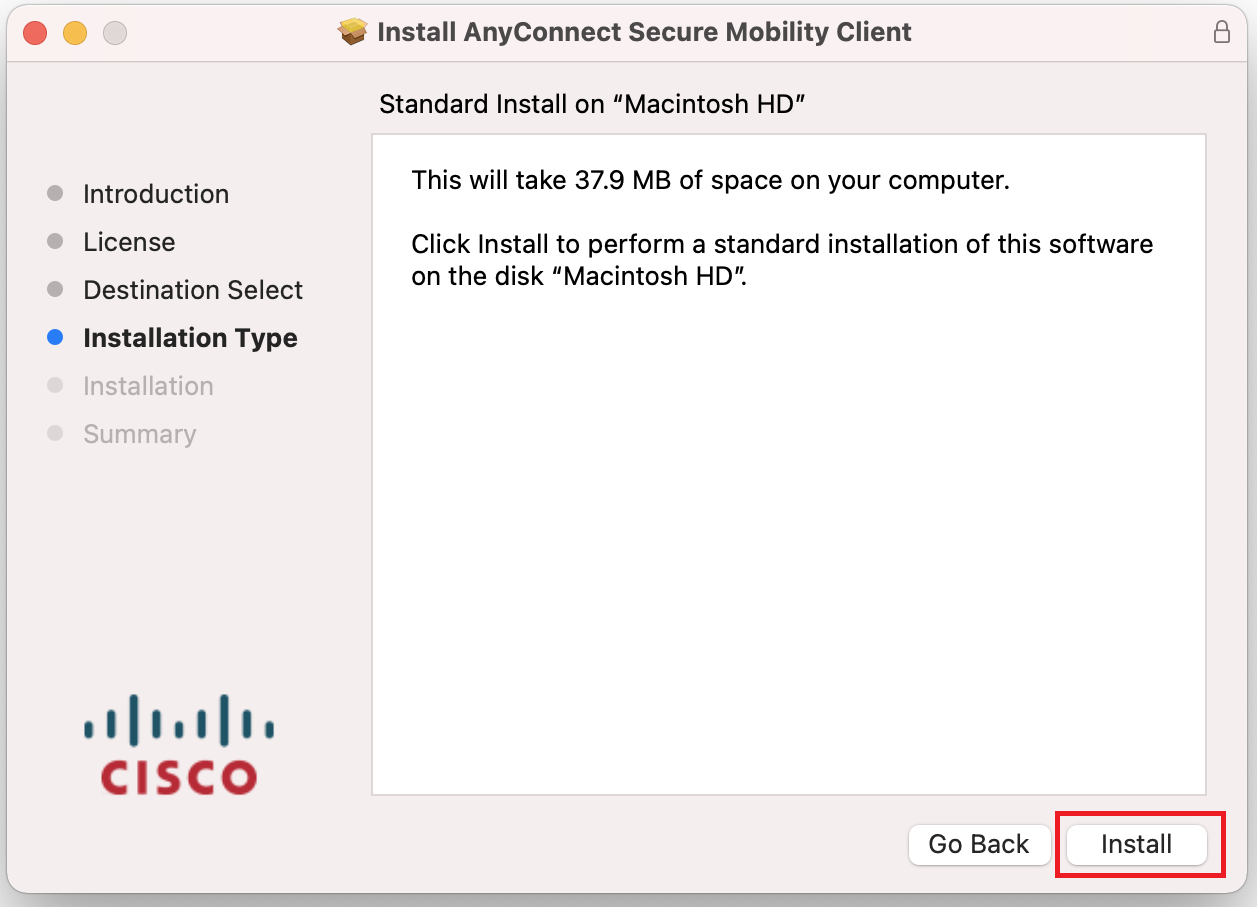Image resolution: width=1257 pixels, height=907 pixels.
Task: Click the package icon in the title bar
Action: tap(353, 31)
